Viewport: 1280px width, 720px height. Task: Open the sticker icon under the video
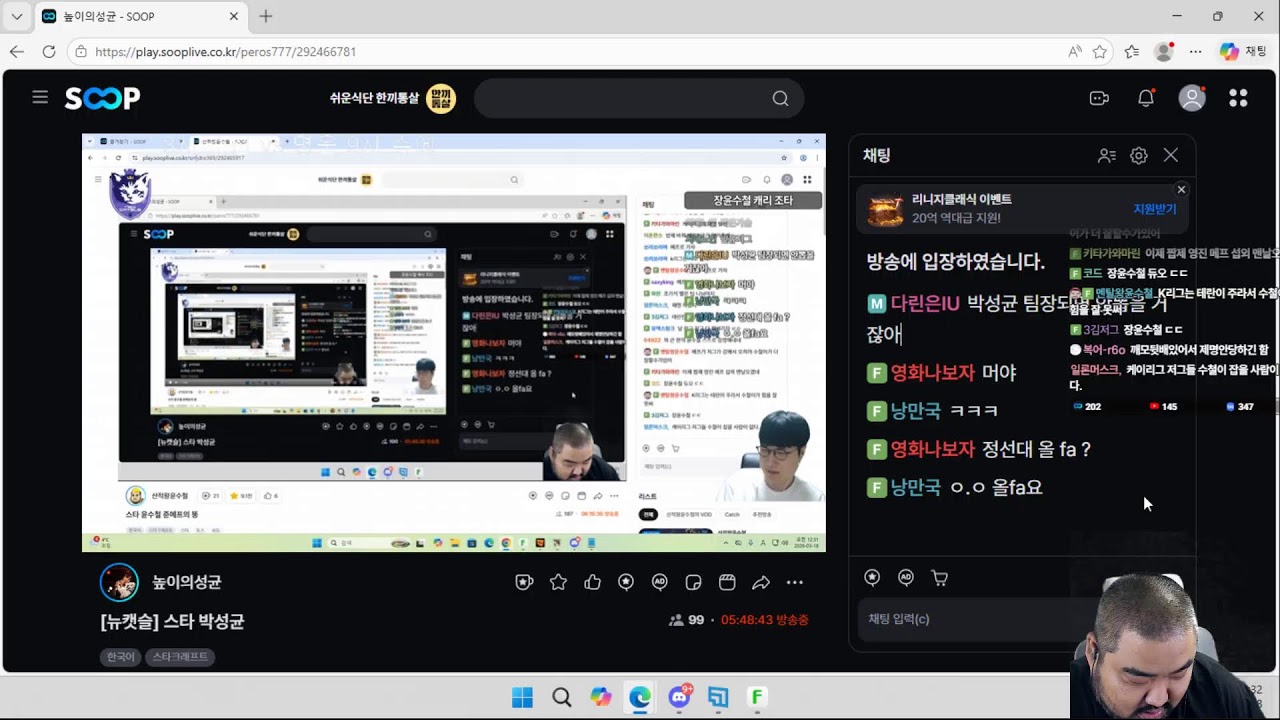click(x=693, y=582)
